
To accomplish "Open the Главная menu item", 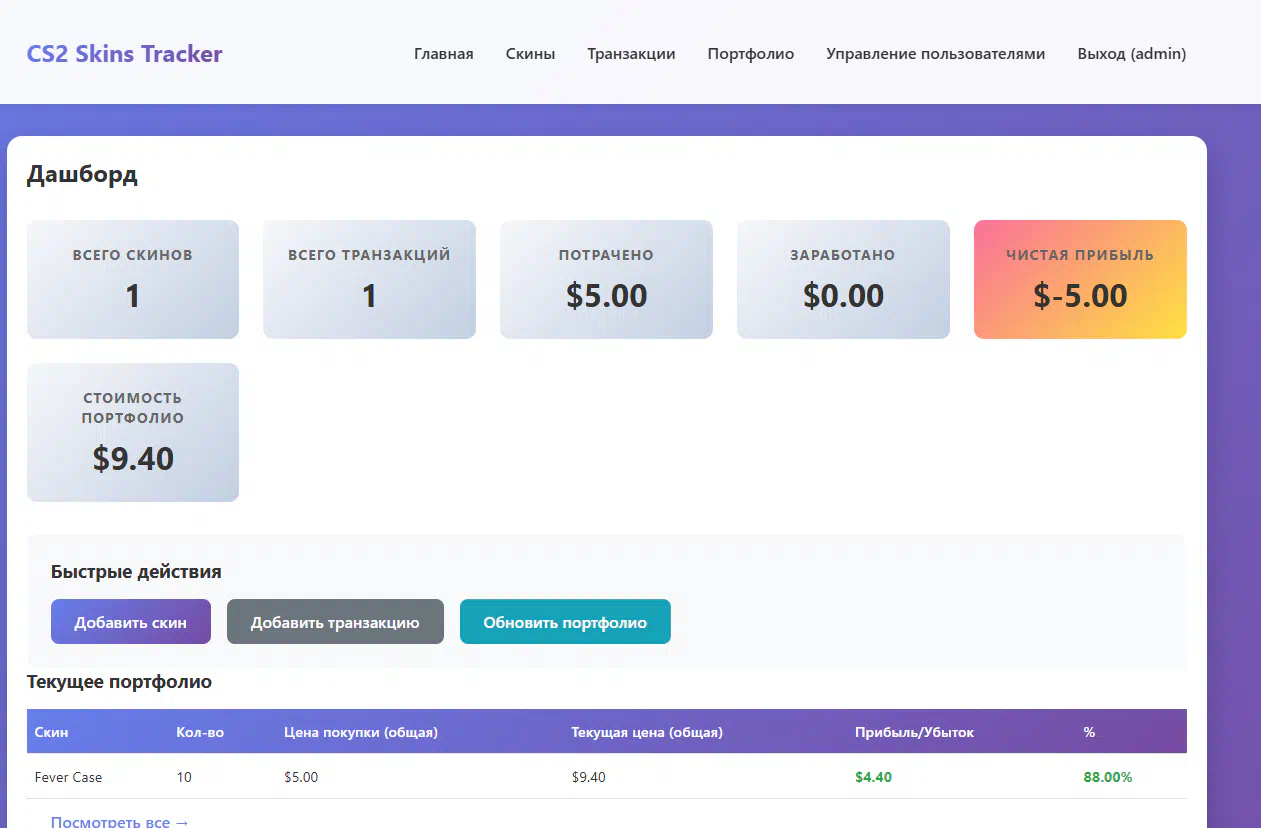I will coord(443,54).
